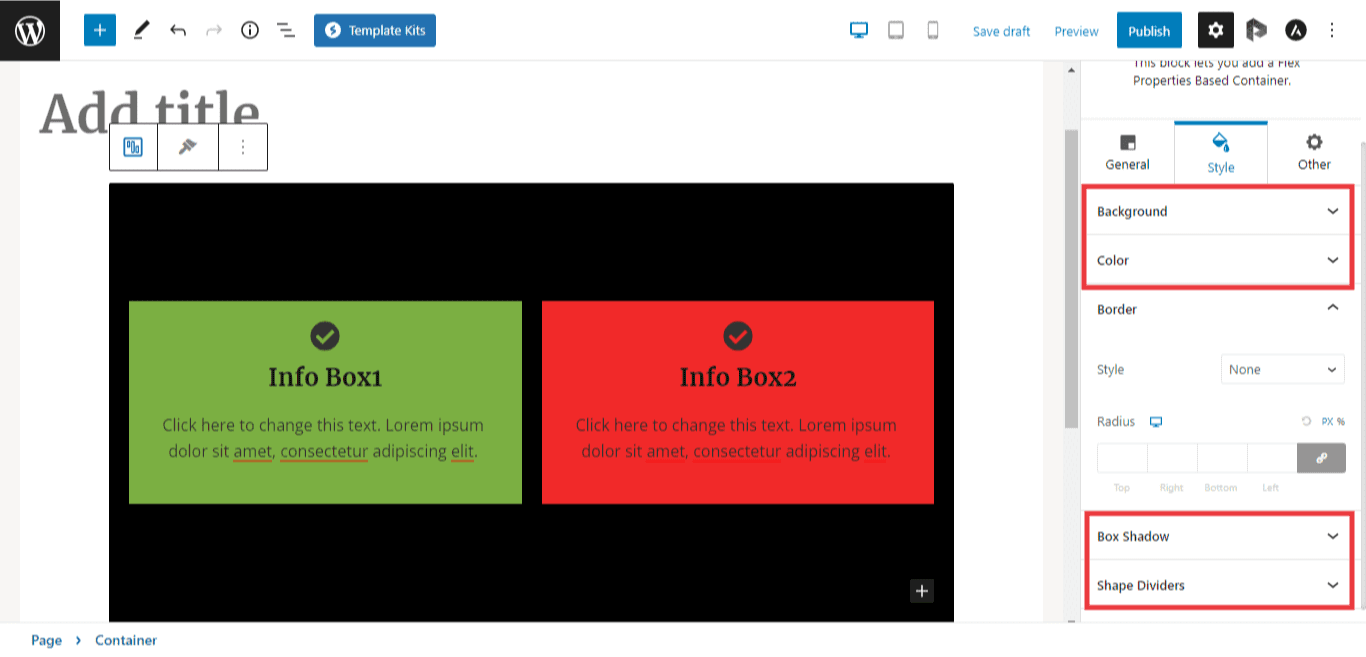This screenshot has height=657, width=1366.
Task: Open the document details info icon
Action: (250, 31)
